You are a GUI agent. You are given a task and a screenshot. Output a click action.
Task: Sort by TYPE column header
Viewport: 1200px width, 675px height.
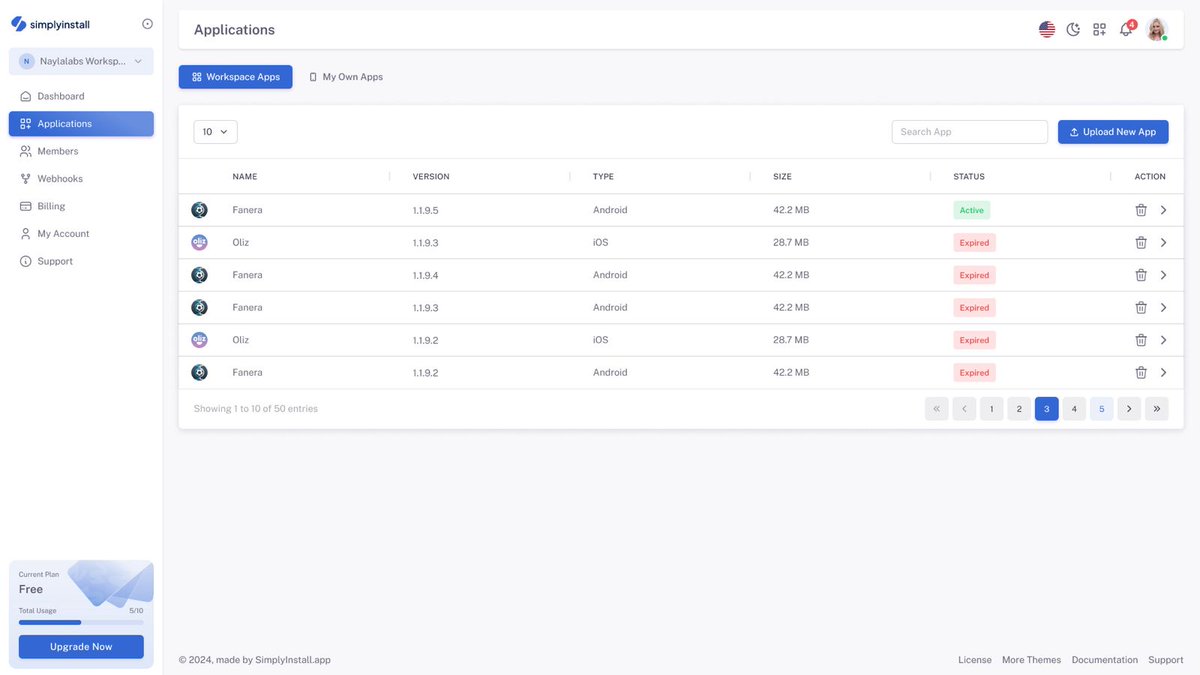point(603,177)
